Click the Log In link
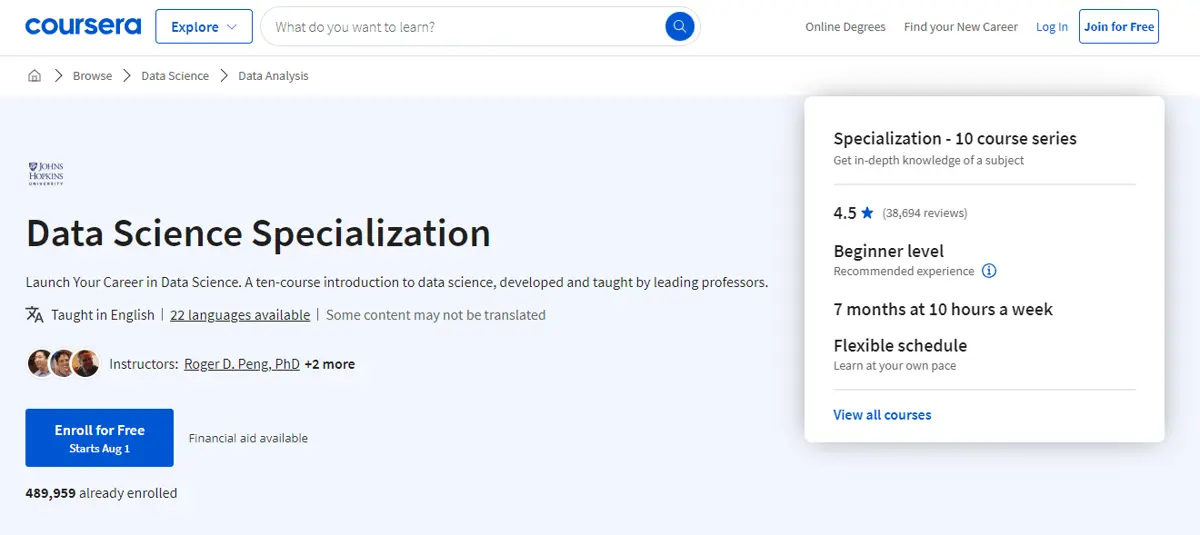The height and width of the screenshot is (535, 1200). click(x=1052, y=27)
